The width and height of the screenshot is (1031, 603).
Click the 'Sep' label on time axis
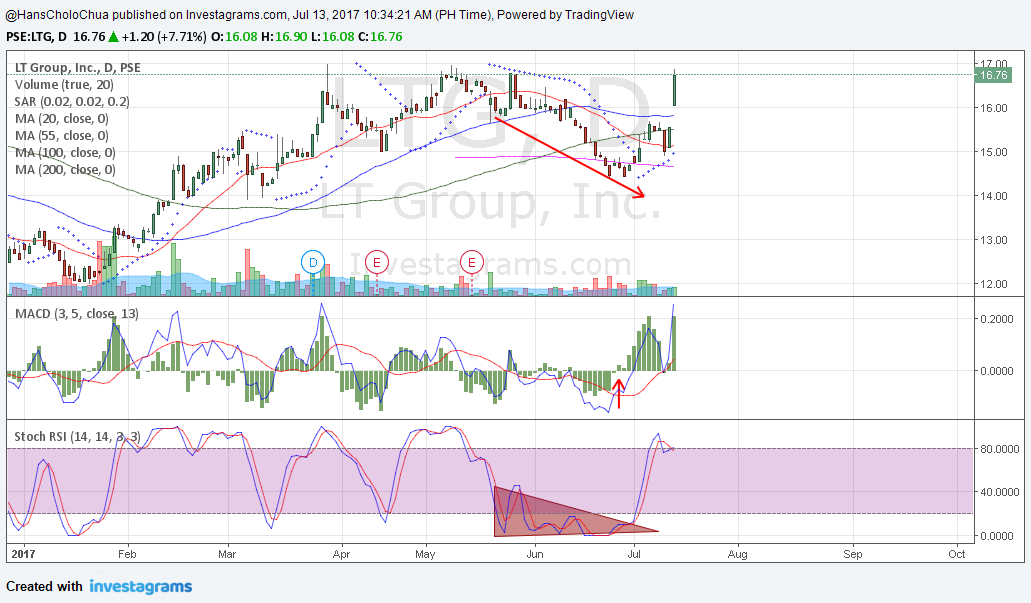click(853, 554)
